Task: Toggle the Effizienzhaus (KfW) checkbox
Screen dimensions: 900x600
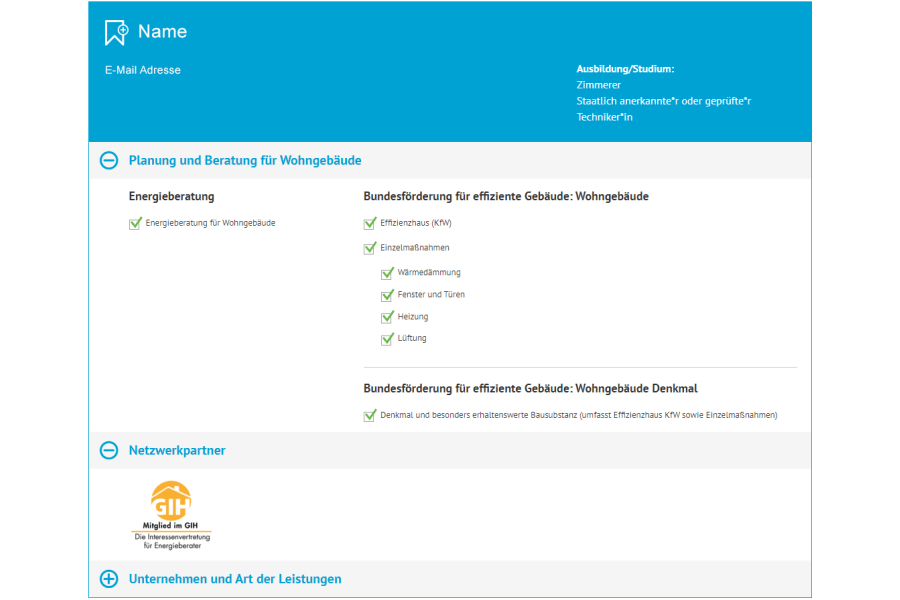Action: [370, 223]
